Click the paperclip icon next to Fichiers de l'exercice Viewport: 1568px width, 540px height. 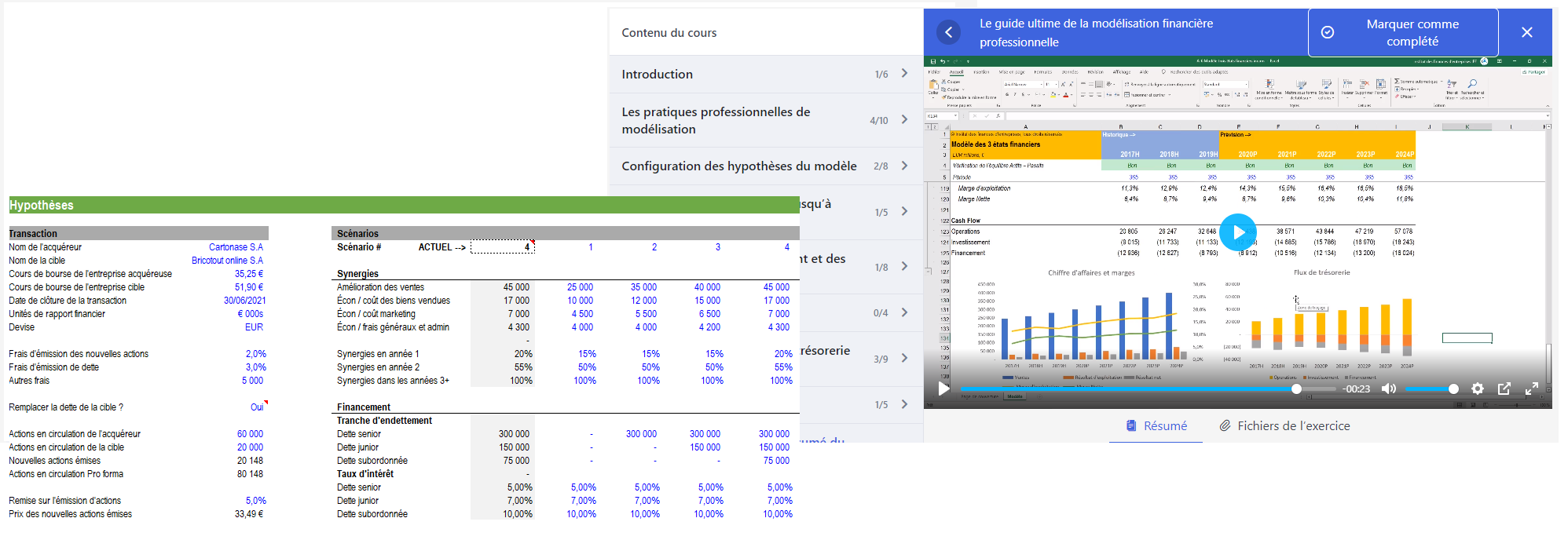click(1225, 425)
